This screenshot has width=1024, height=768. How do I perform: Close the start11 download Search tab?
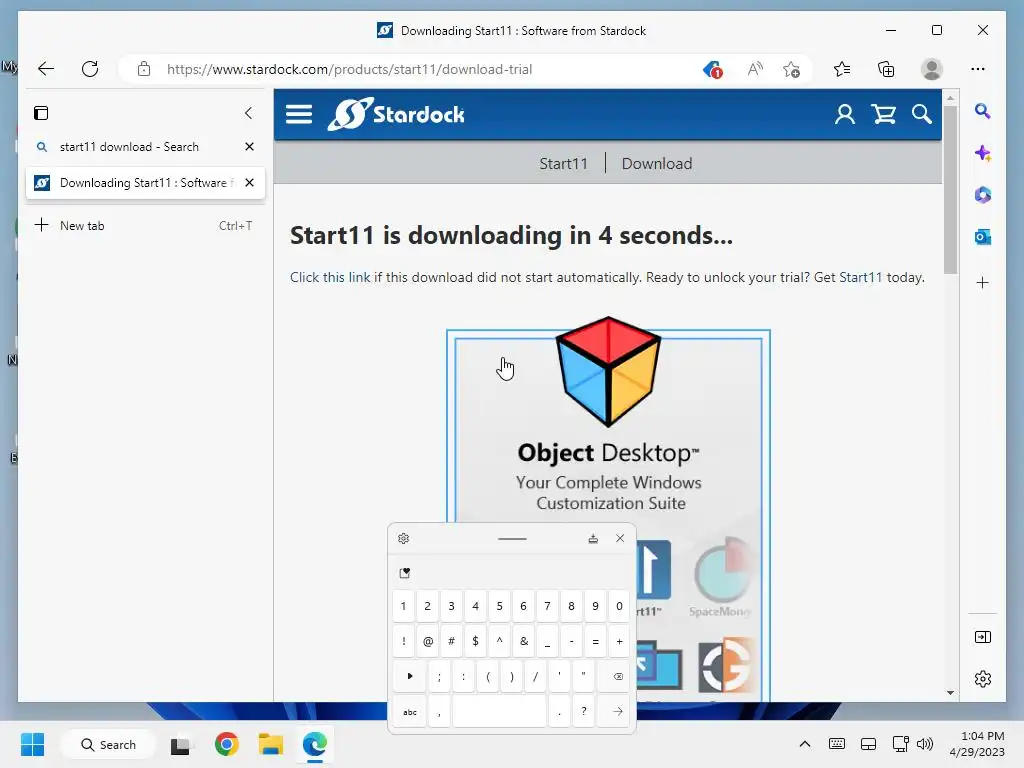(249, 147)
